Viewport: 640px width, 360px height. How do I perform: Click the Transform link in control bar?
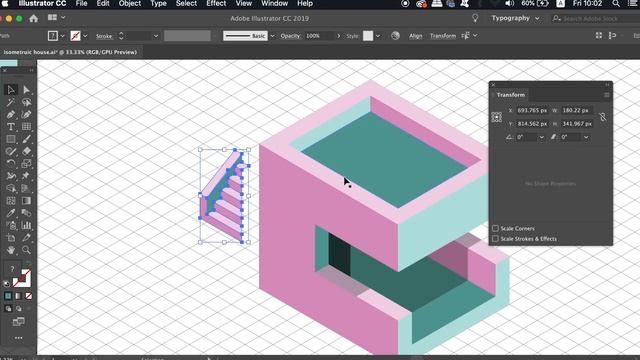442,36
